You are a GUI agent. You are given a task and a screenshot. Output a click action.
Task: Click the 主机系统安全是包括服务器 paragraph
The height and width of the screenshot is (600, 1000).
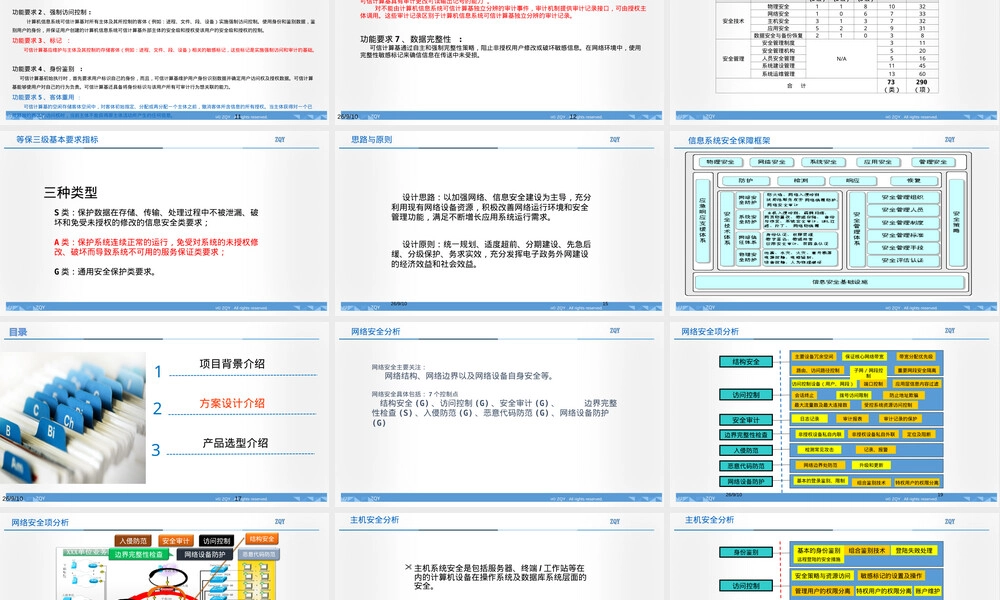pos(499,576)
